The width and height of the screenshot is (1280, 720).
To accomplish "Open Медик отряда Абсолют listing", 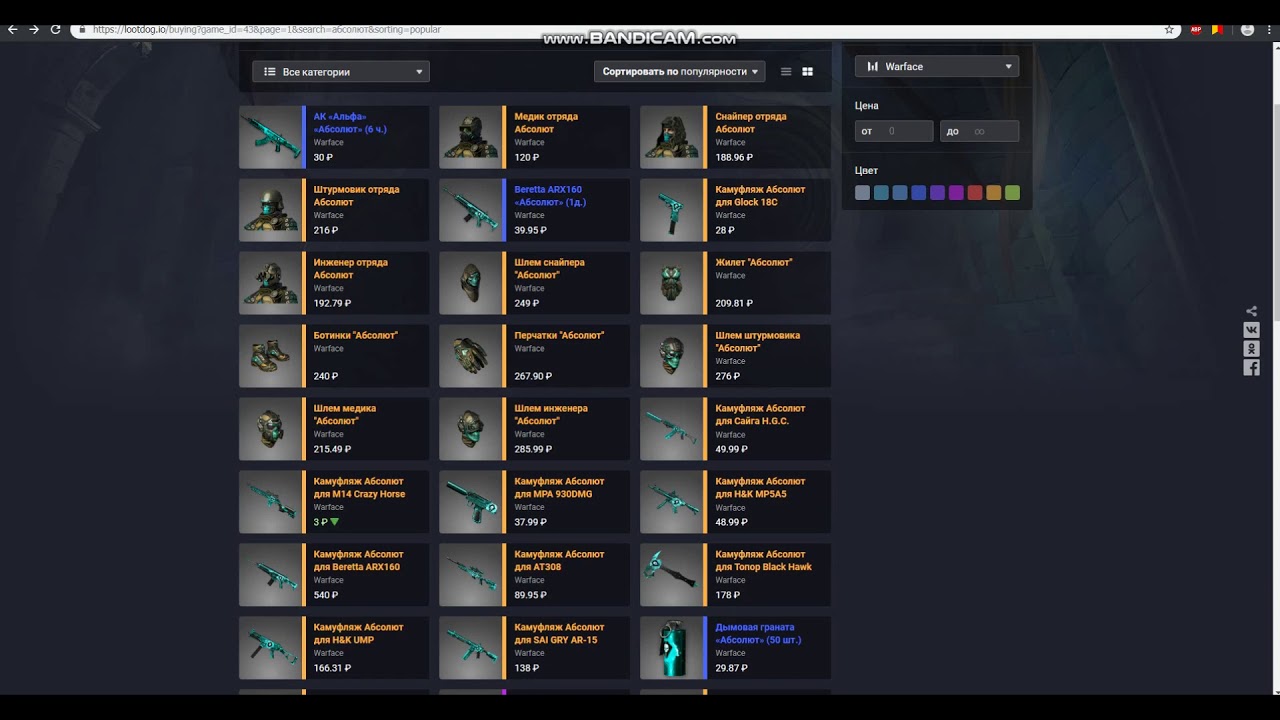I will click(534, 137).
